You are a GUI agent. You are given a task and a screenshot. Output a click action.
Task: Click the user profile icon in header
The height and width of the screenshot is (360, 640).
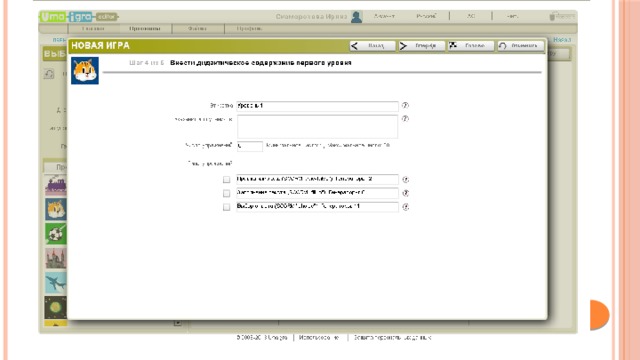click(356, 17)
